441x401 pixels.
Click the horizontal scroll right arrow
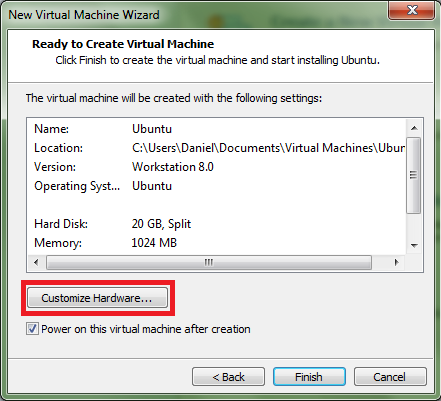point(396,262)
